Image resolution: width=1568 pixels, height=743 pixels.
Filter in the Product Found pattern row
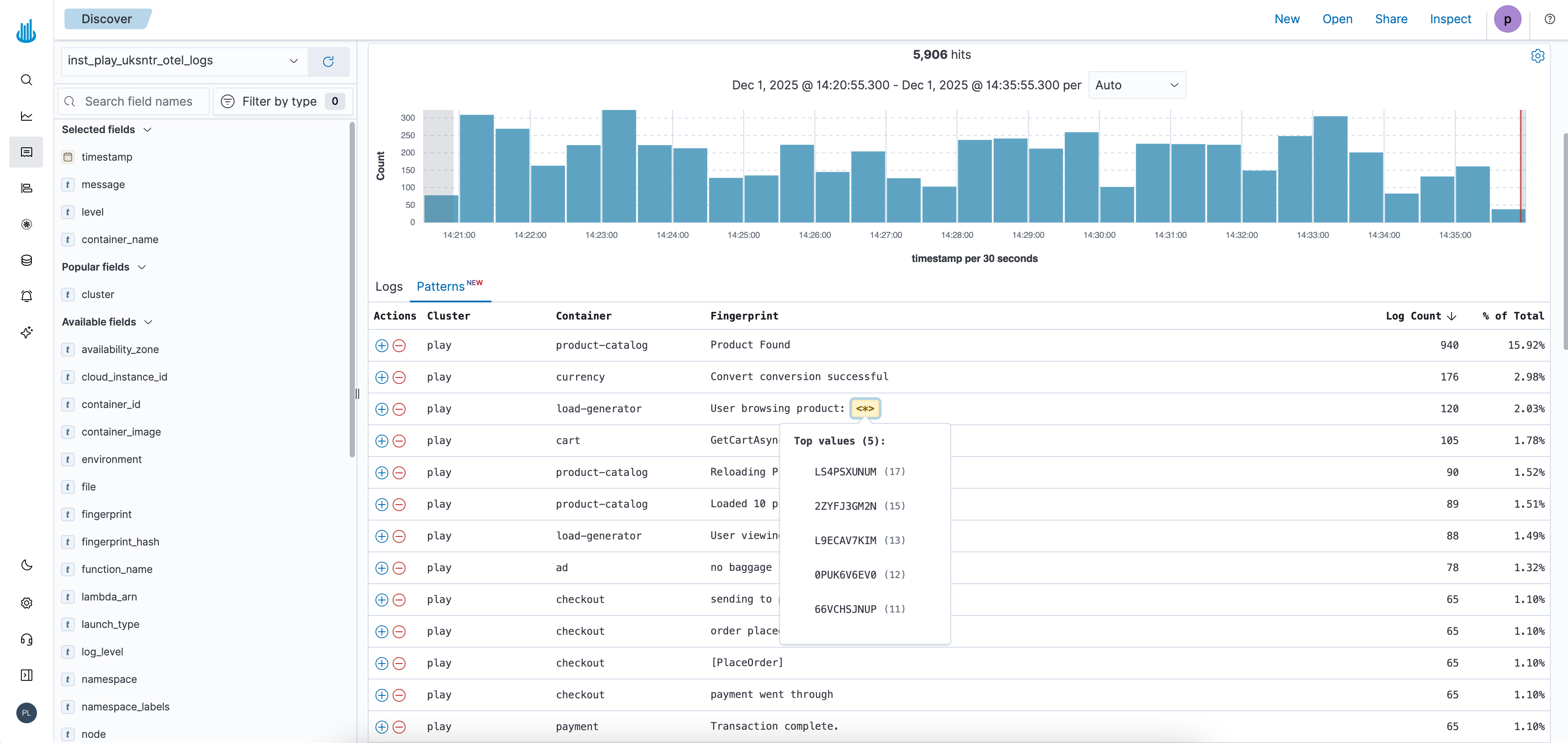tap(381, 346)
